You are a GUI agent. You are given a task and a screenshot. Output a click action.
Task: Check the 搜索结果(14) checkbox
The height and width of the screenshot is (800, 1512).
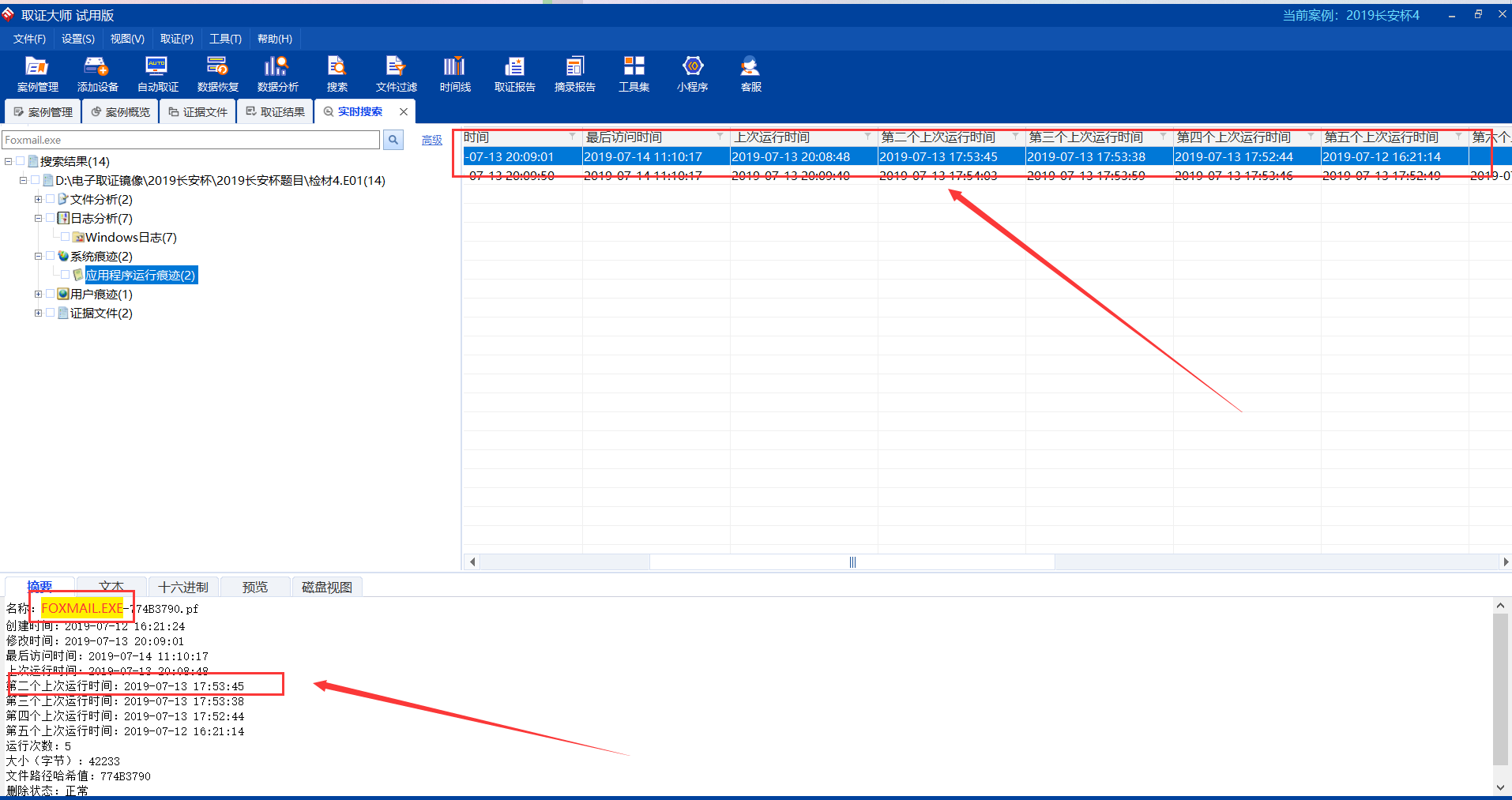point(21,161)
